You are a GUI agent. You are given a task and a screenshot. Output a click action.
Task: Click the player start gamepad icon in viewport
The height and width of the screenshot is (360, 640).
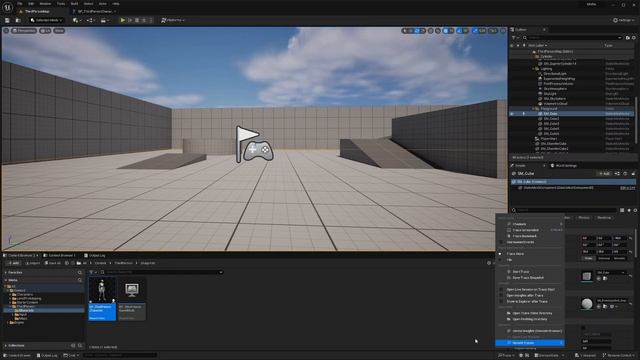[258, 151]
